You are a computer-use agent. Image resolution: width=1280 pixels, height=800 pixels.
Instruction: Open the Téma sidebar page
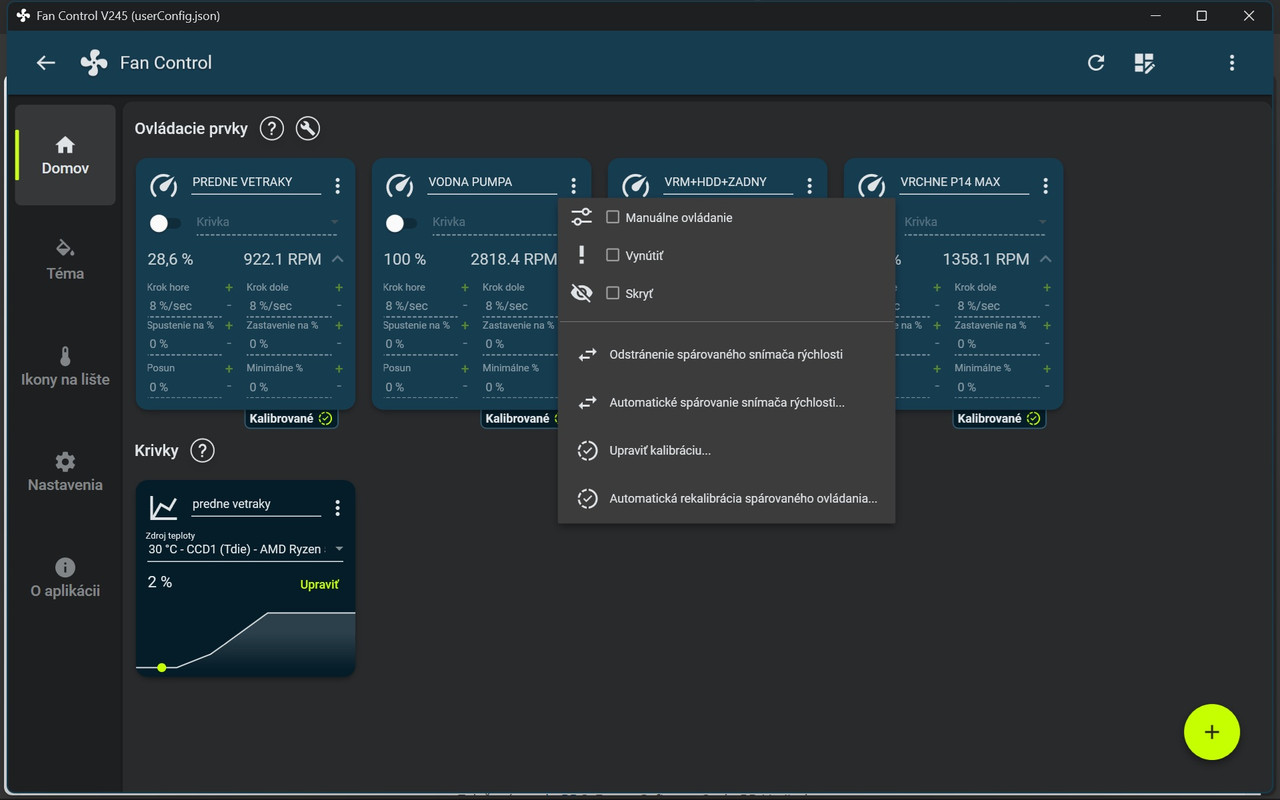(x=65, y=260)
